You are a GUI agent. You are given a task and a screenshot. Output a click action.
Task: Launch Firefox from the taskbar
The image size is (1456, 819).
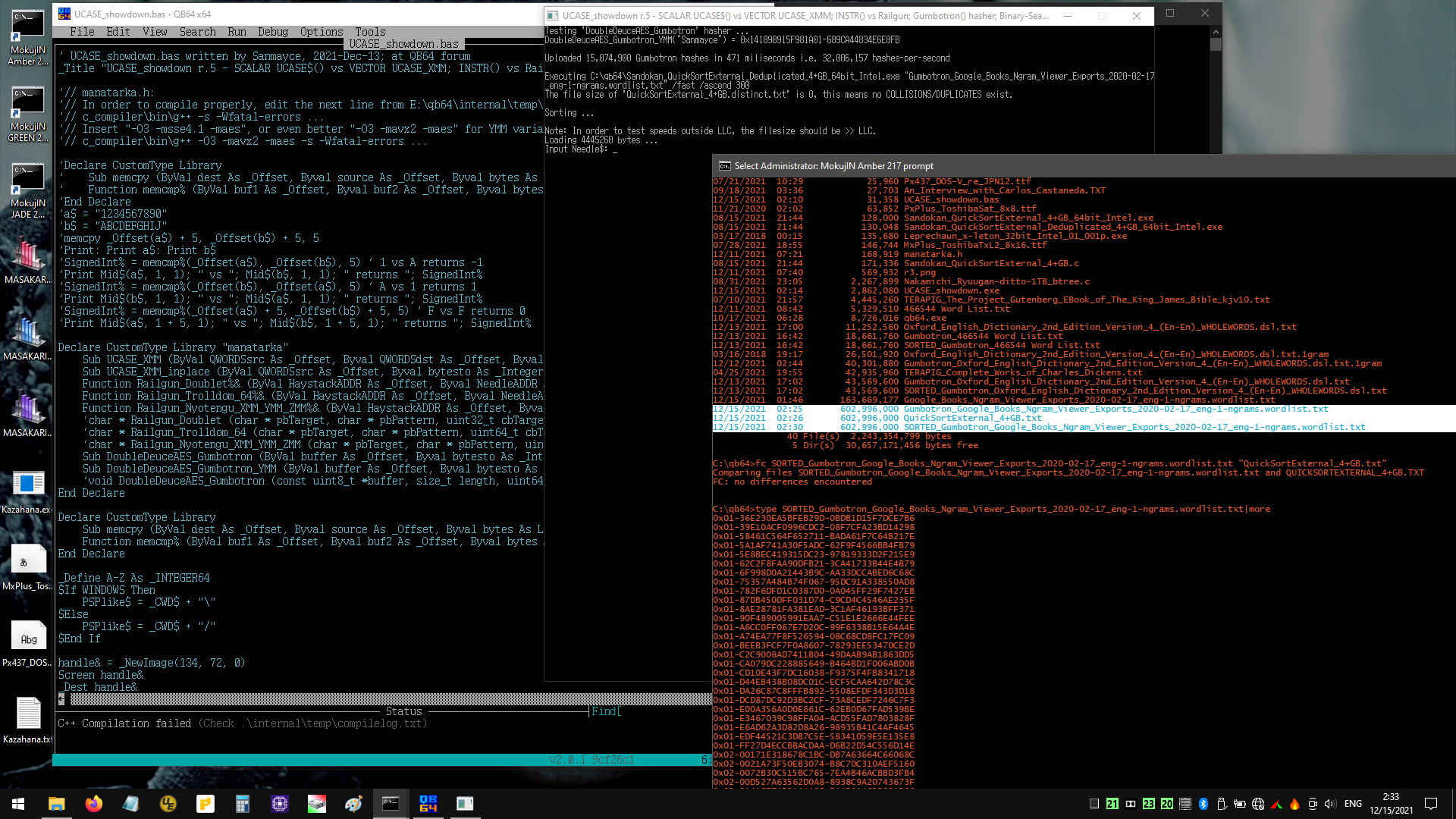(94, 803)
